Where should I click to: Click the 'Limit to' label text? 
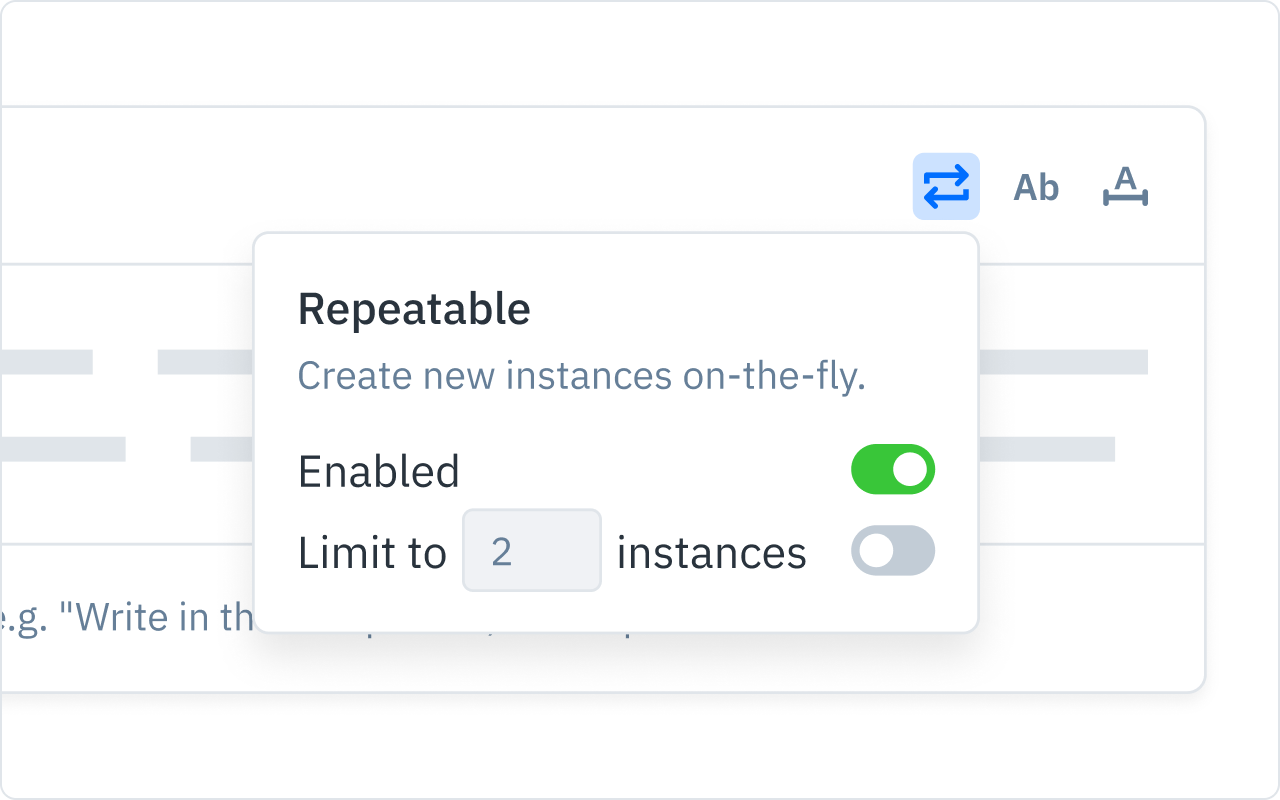[x=372, y=552]
